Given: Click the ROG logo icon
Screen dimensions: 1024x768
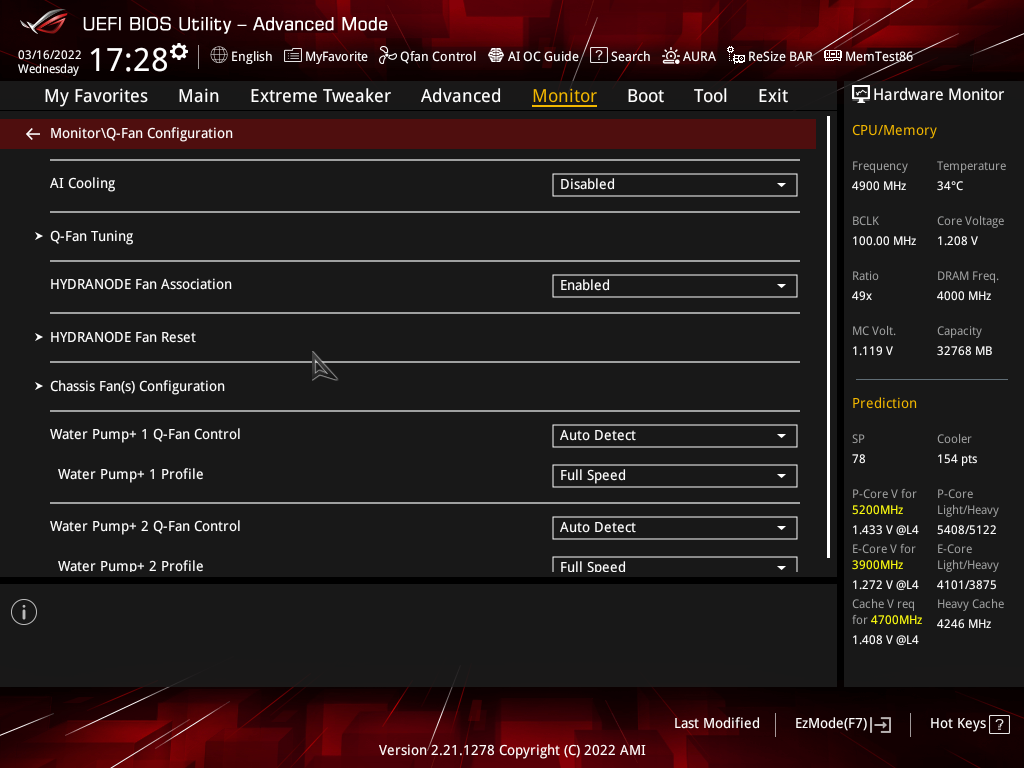Looking at the screenshot, I should pos(44,22).
